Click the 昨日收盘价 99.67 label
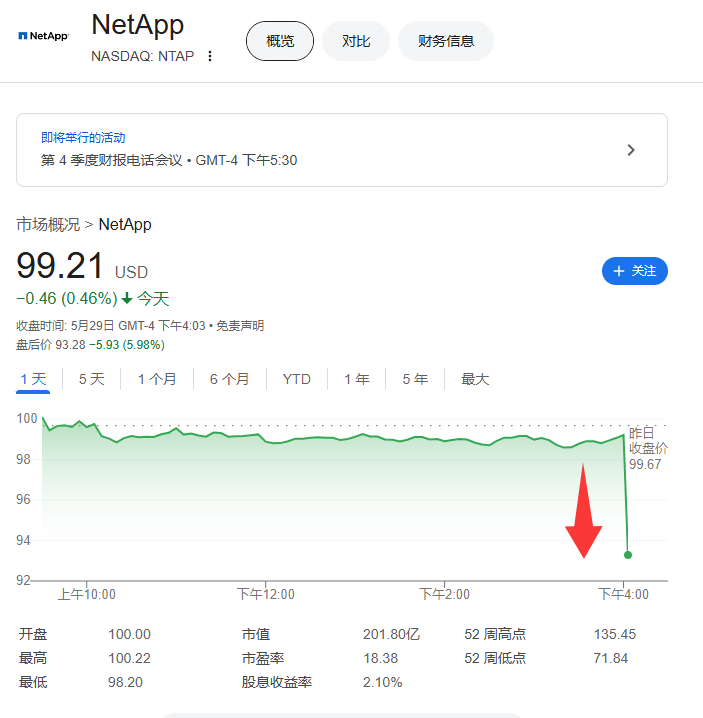 (648, 448)
